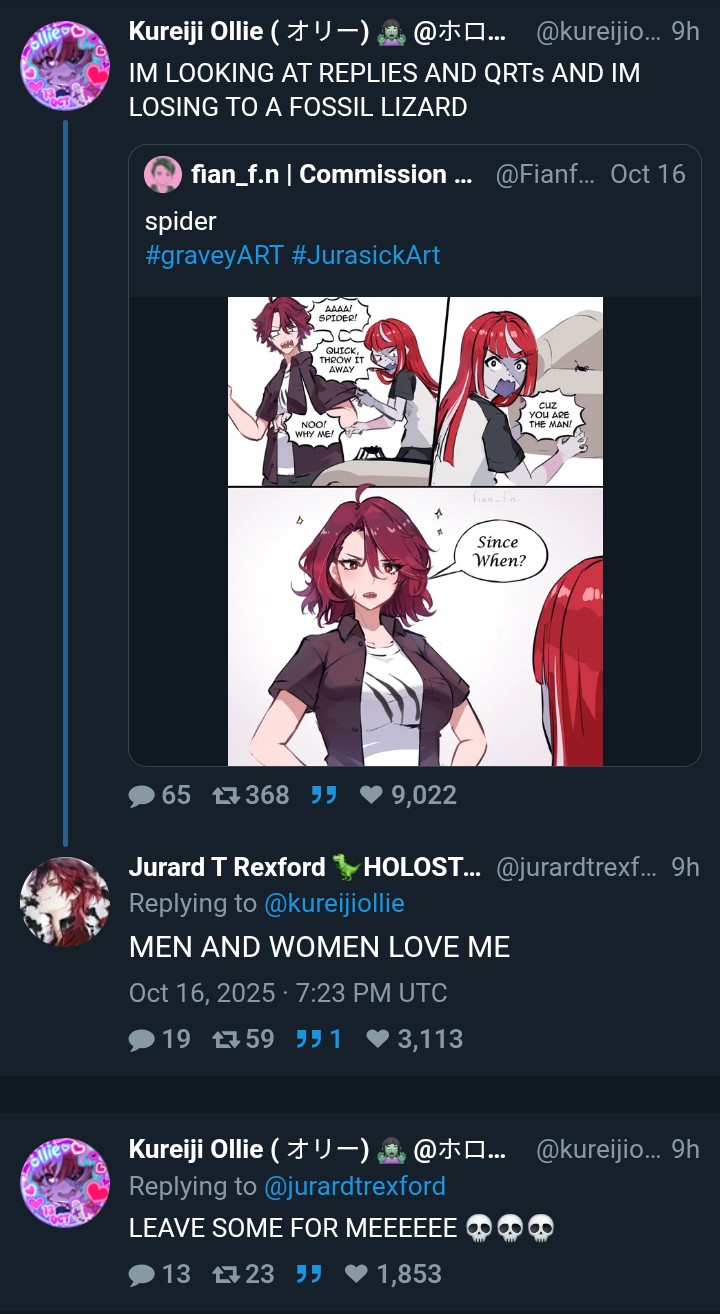The image size is (720, 1314).
Task: Retweet Ollie's fossil lizard post
Action: coord(250,795)
